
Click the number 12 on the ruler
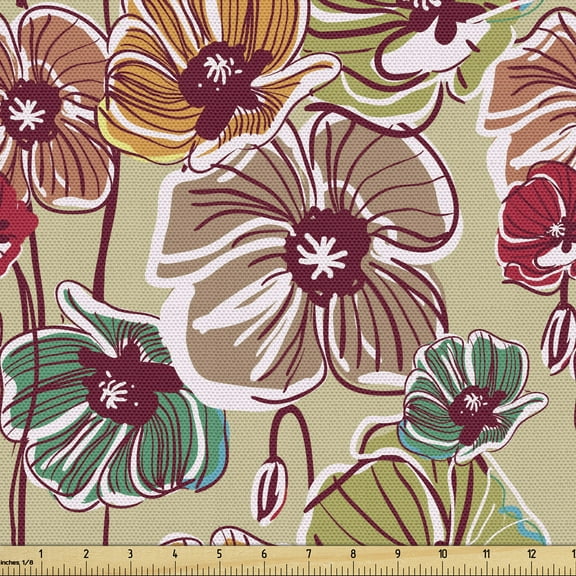(x=532, y=554)
